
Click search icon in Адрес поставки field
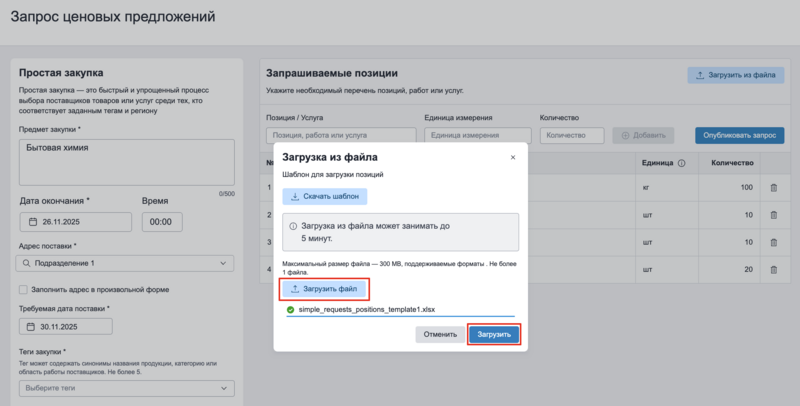coord(27,263)
